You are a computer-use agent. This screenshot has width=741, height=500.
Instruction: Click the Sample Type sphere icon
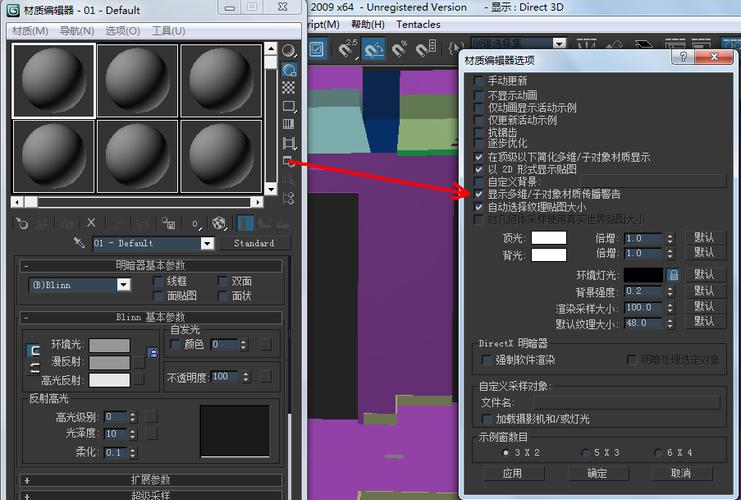click(289, 51)
